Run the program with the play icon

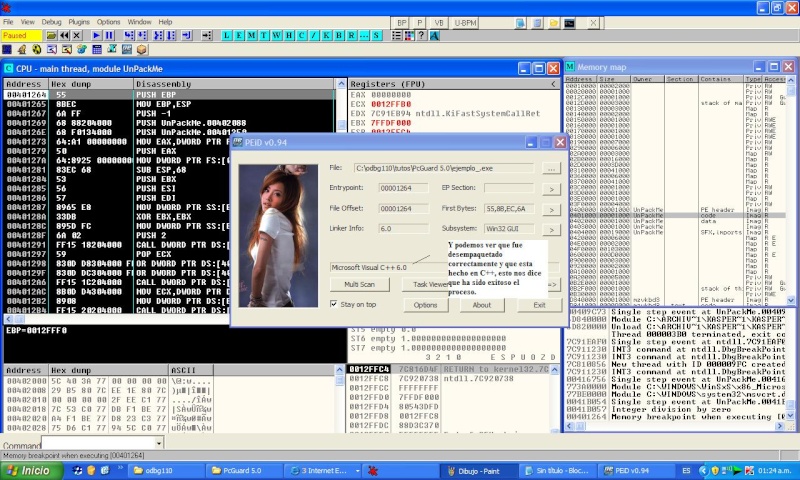tap(96, 35)
